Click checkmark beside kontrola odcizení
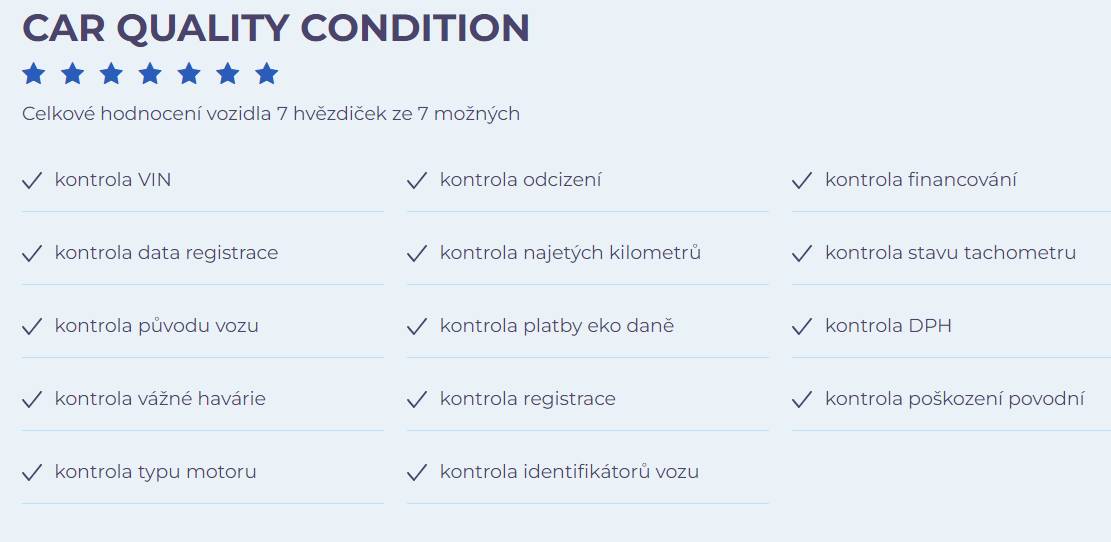 pos(417,181)
